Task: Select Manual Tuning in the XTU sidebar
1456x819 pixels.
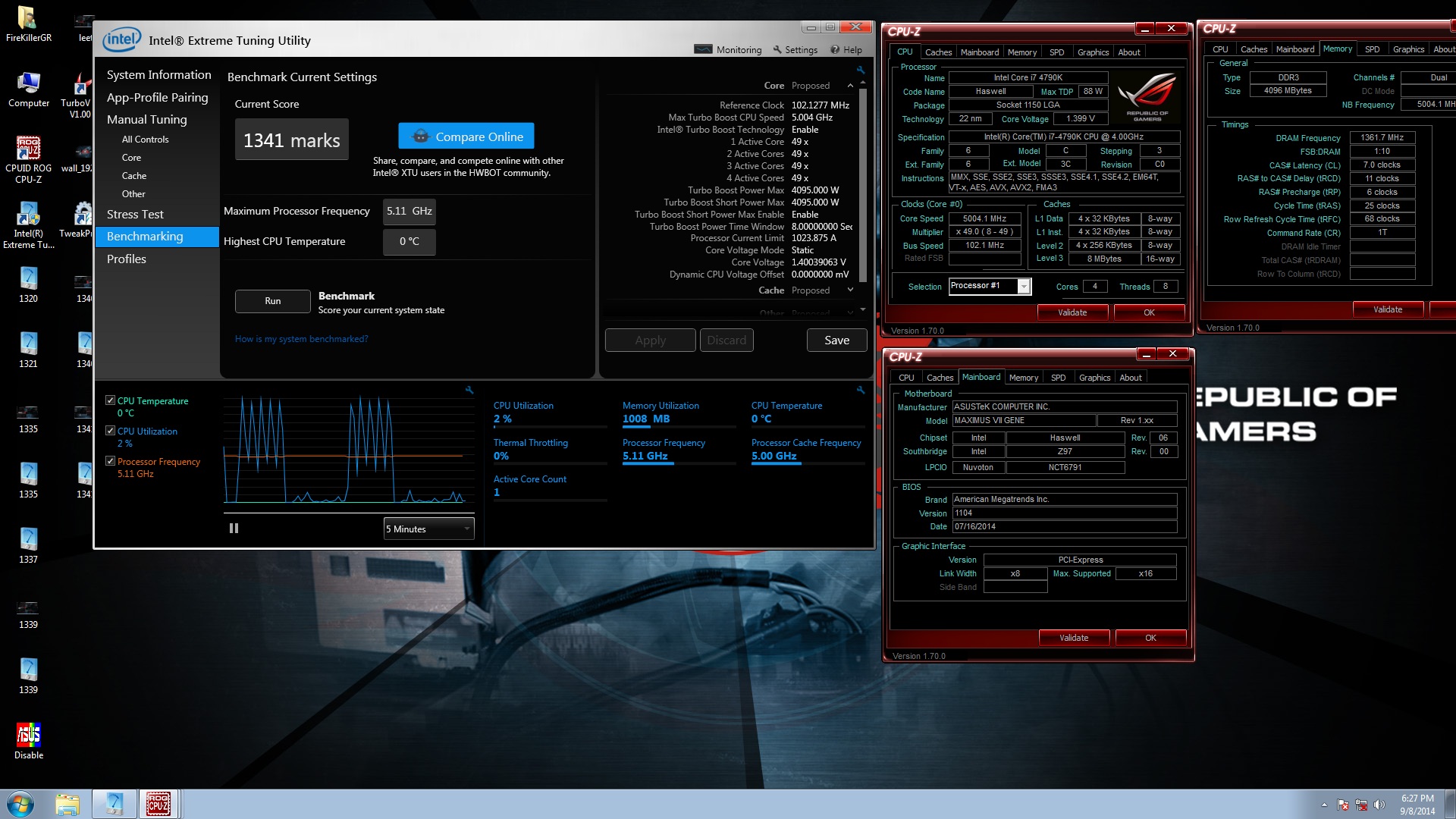Action: [x=146, y=119]
